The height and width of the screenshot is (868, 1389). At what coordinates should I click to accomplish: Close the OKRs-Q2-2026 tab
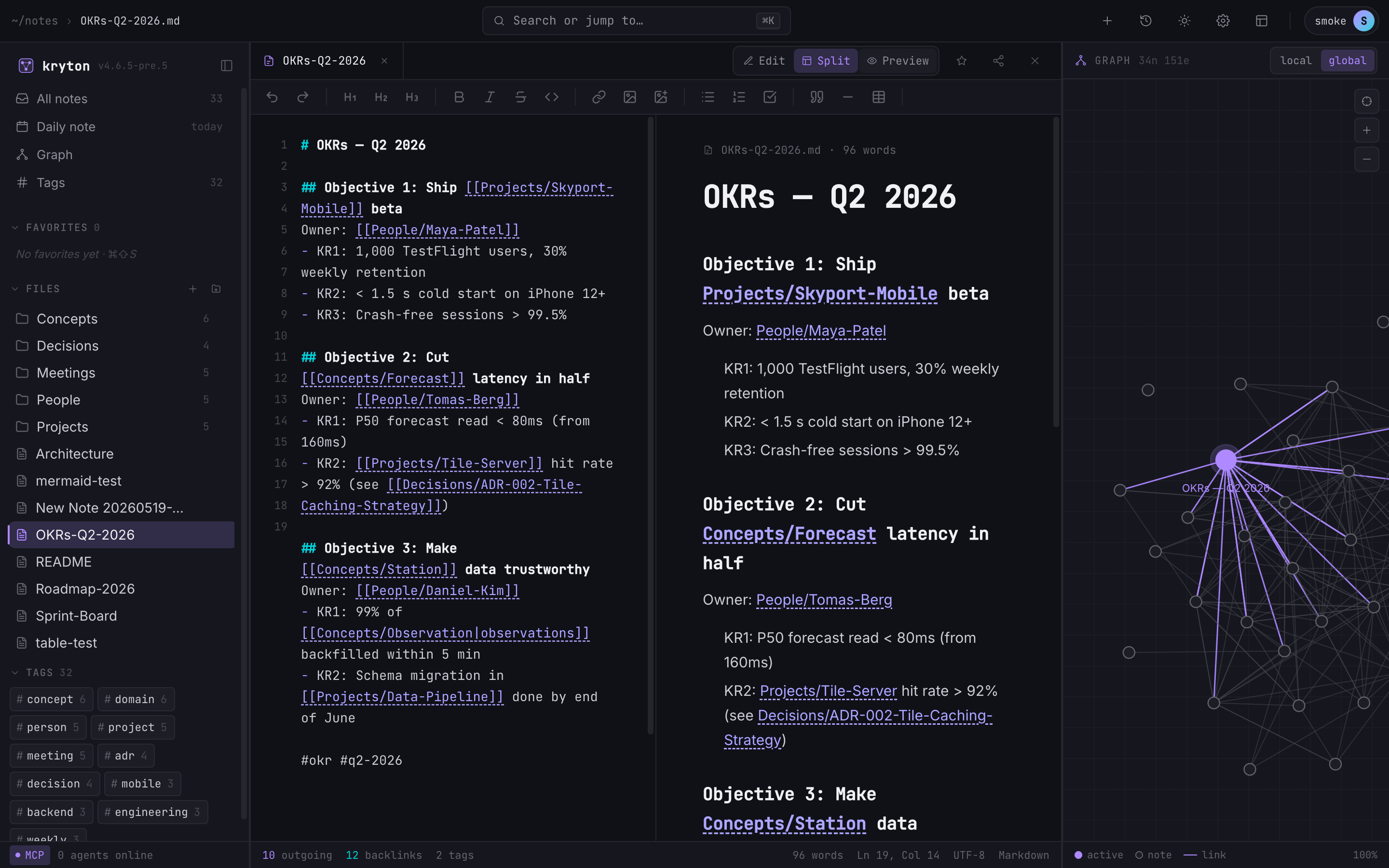pos(384,61)
